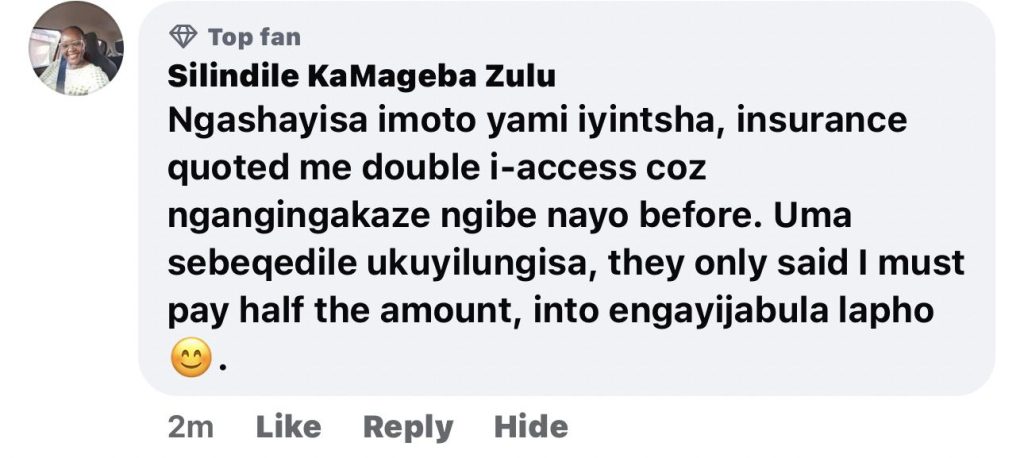Open the commenter's profile picture
Screen dimensions: 1024x458
pyautogui.click(x=76, y=48)
